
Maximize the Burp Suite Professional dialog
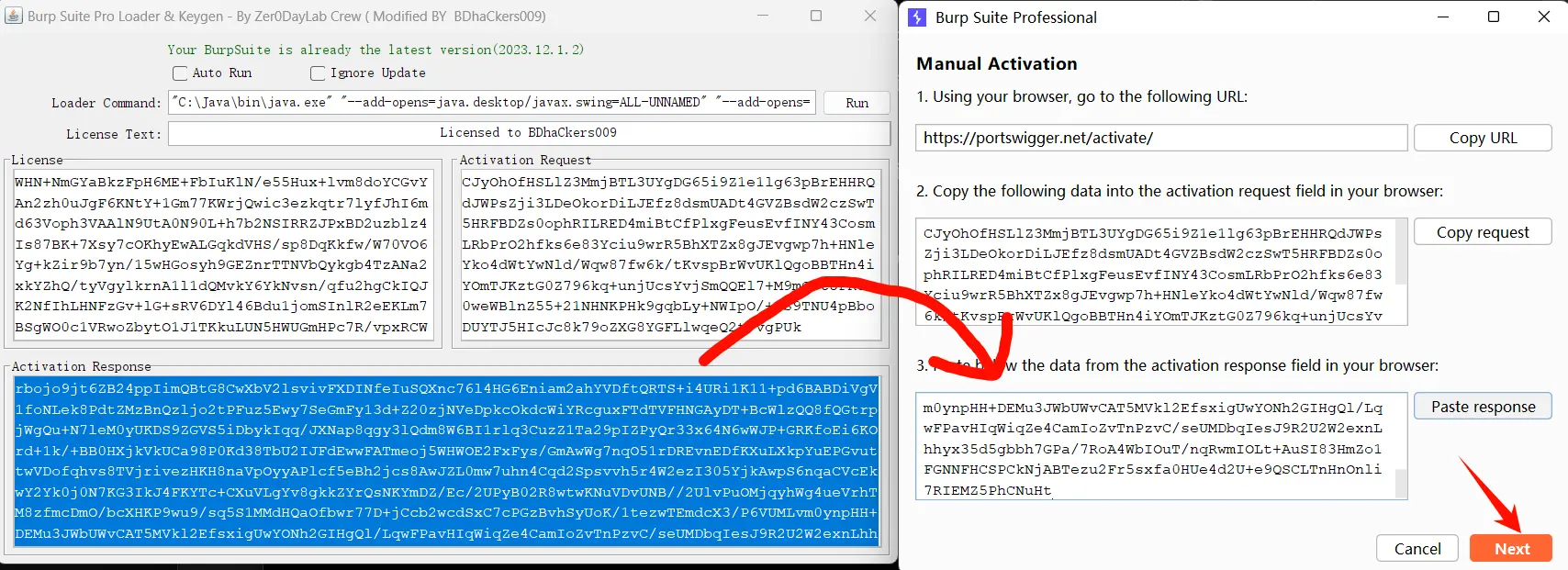pos(1494,17)
